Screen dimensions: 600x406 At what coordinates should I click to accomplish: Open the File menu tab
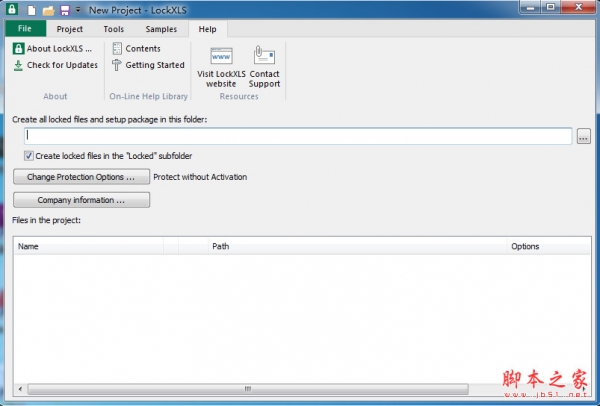(25, 29)
